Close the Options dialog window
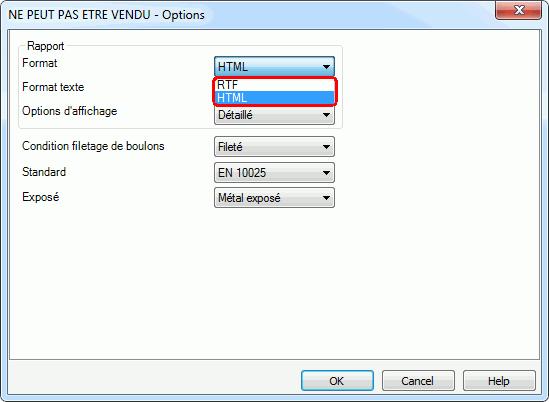Image resolution: width=549 pixels, height=402 pixels. [x=519, y=10]
